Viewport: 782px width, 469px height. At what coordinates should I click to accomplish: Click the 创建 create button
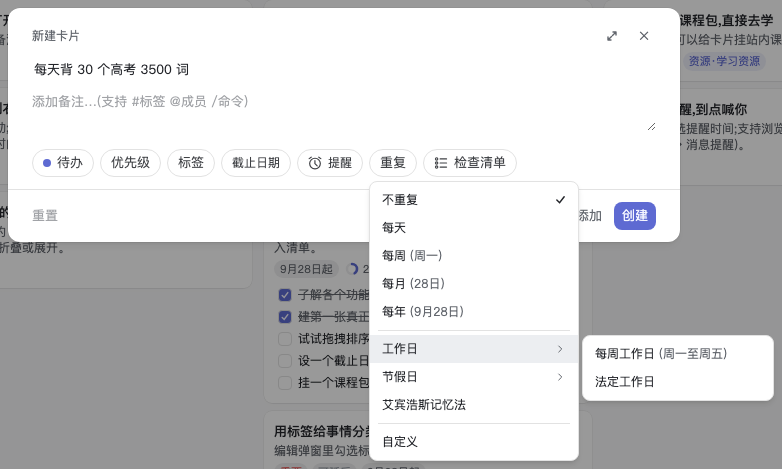click(634, 216)
